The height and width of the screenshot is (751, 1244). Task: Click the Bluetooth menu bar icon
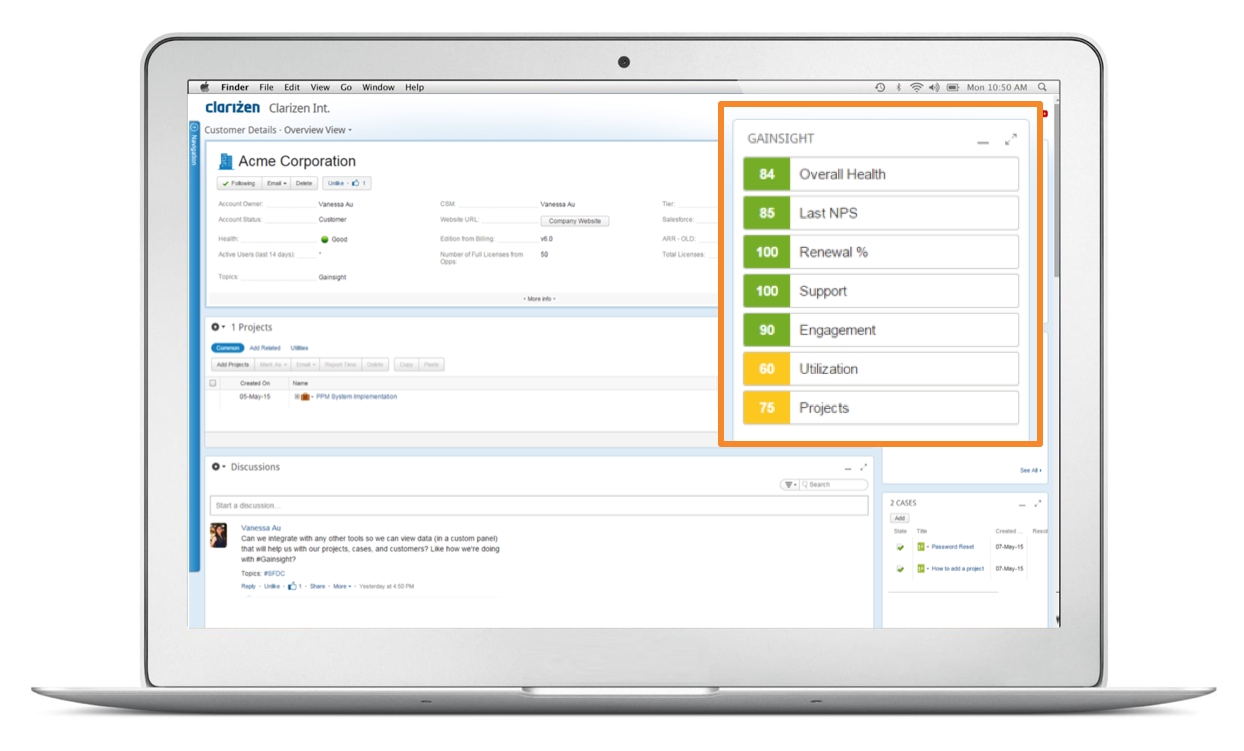899,88
